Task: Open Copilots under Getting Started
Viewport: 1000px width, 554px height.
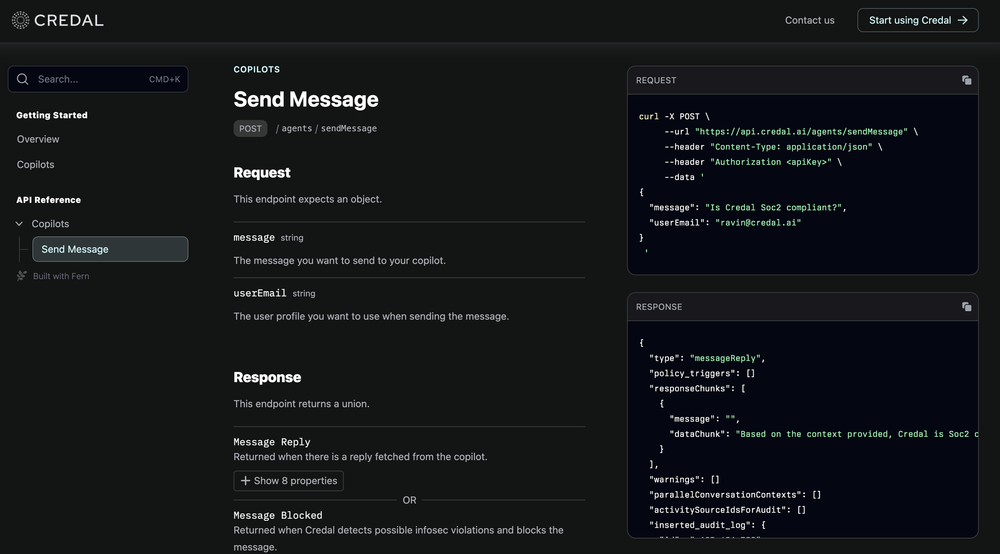Action: (36, 164)
